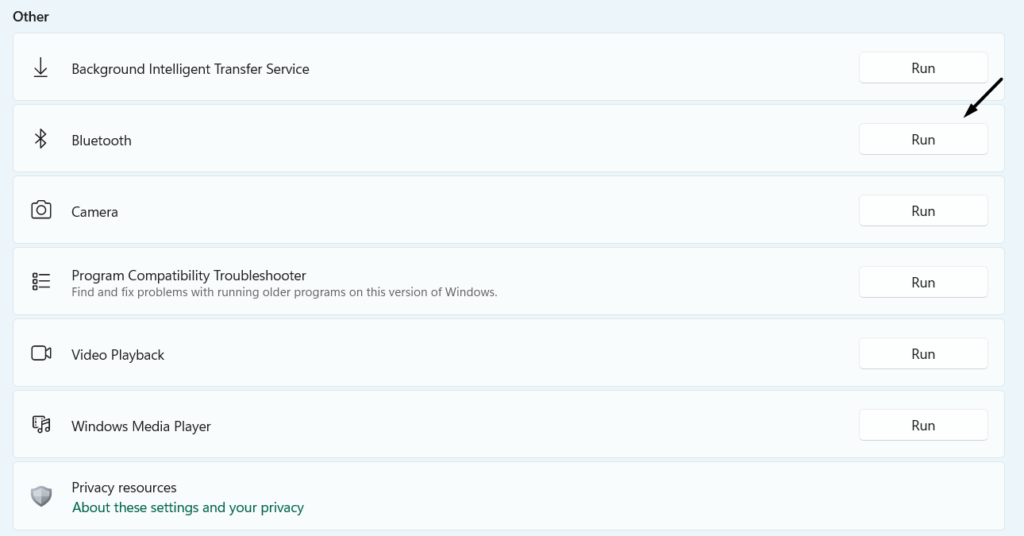Run the Video Playback troubleshooter
This screenshot has height=536, width=1024.
click(x=923, y=354)
